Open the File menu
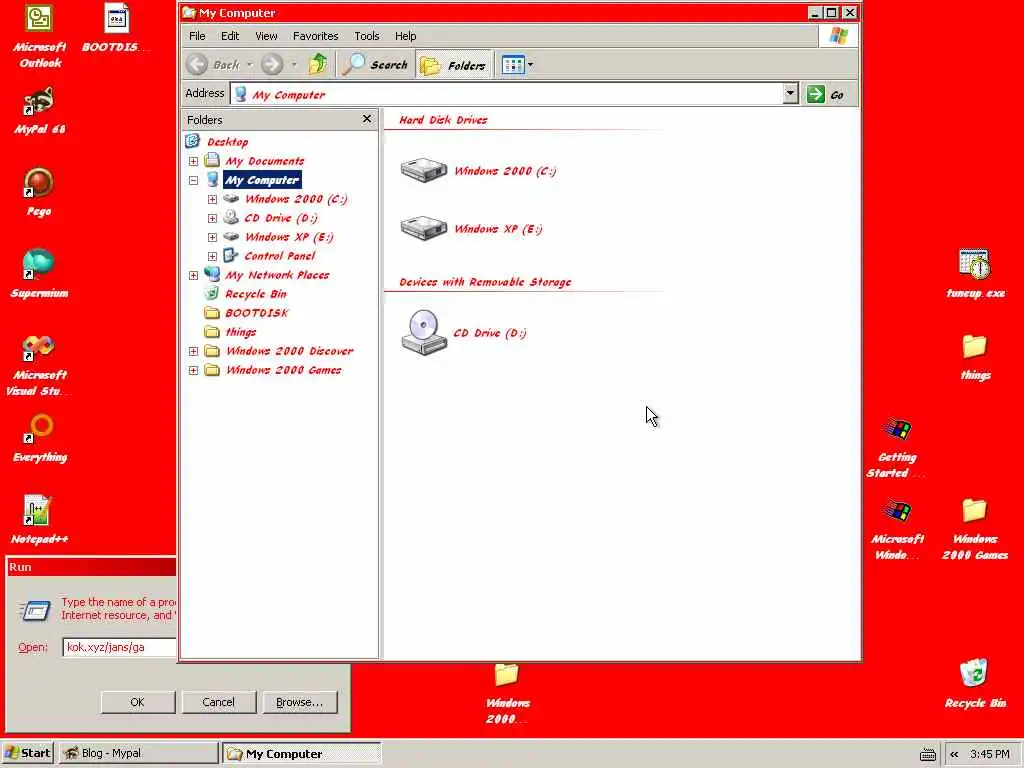 (197, 36)
